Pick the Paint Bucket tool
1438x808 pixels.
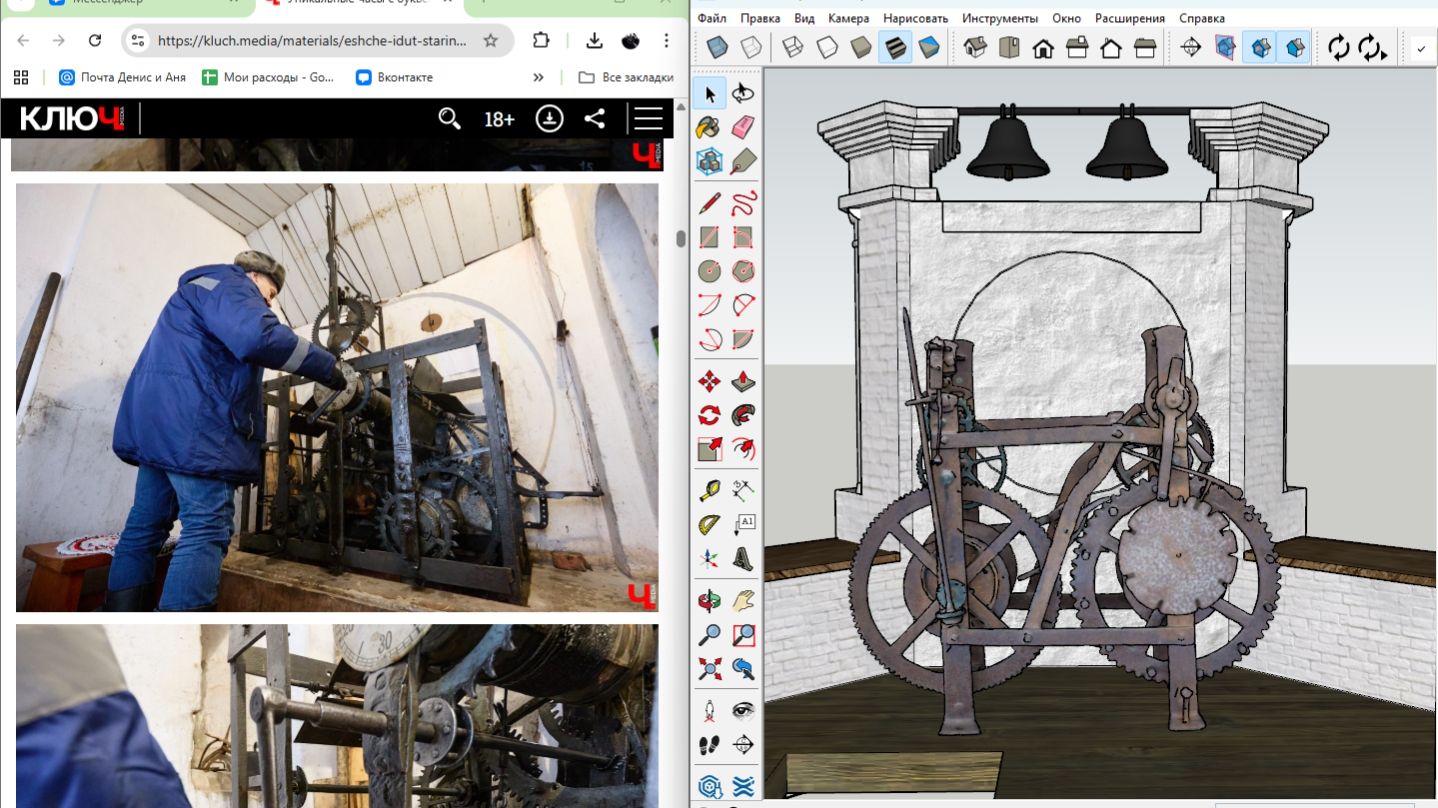709,127
